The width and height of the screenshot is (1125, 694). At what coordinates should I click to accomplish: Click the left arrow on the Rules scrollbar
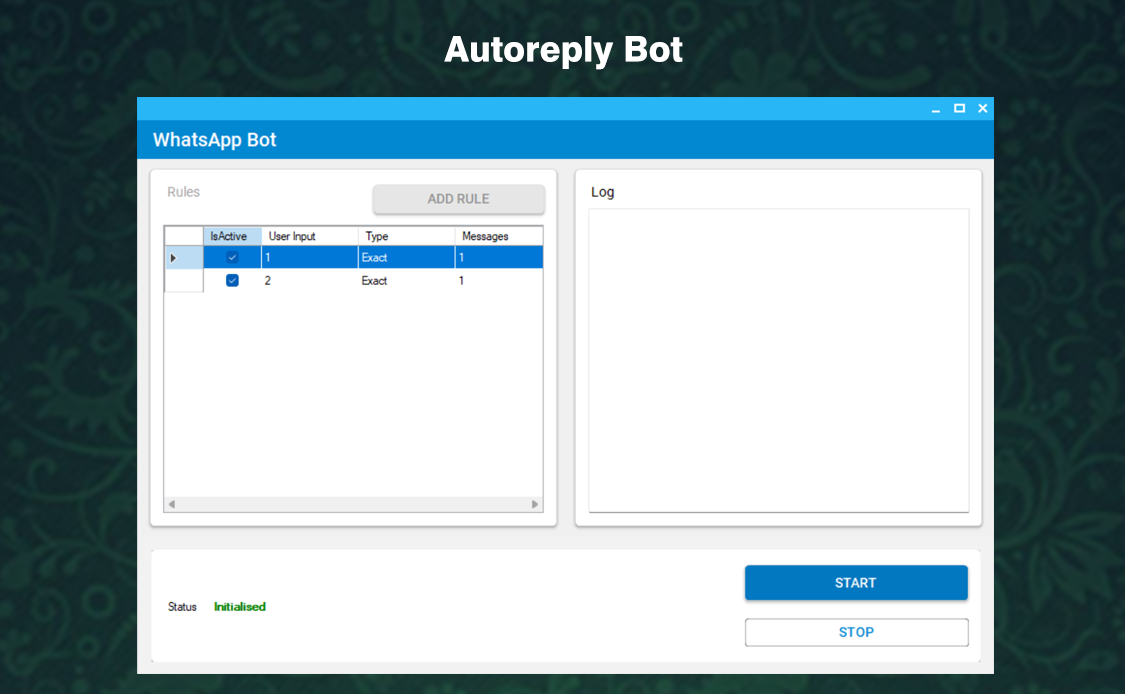click(170, 505)
